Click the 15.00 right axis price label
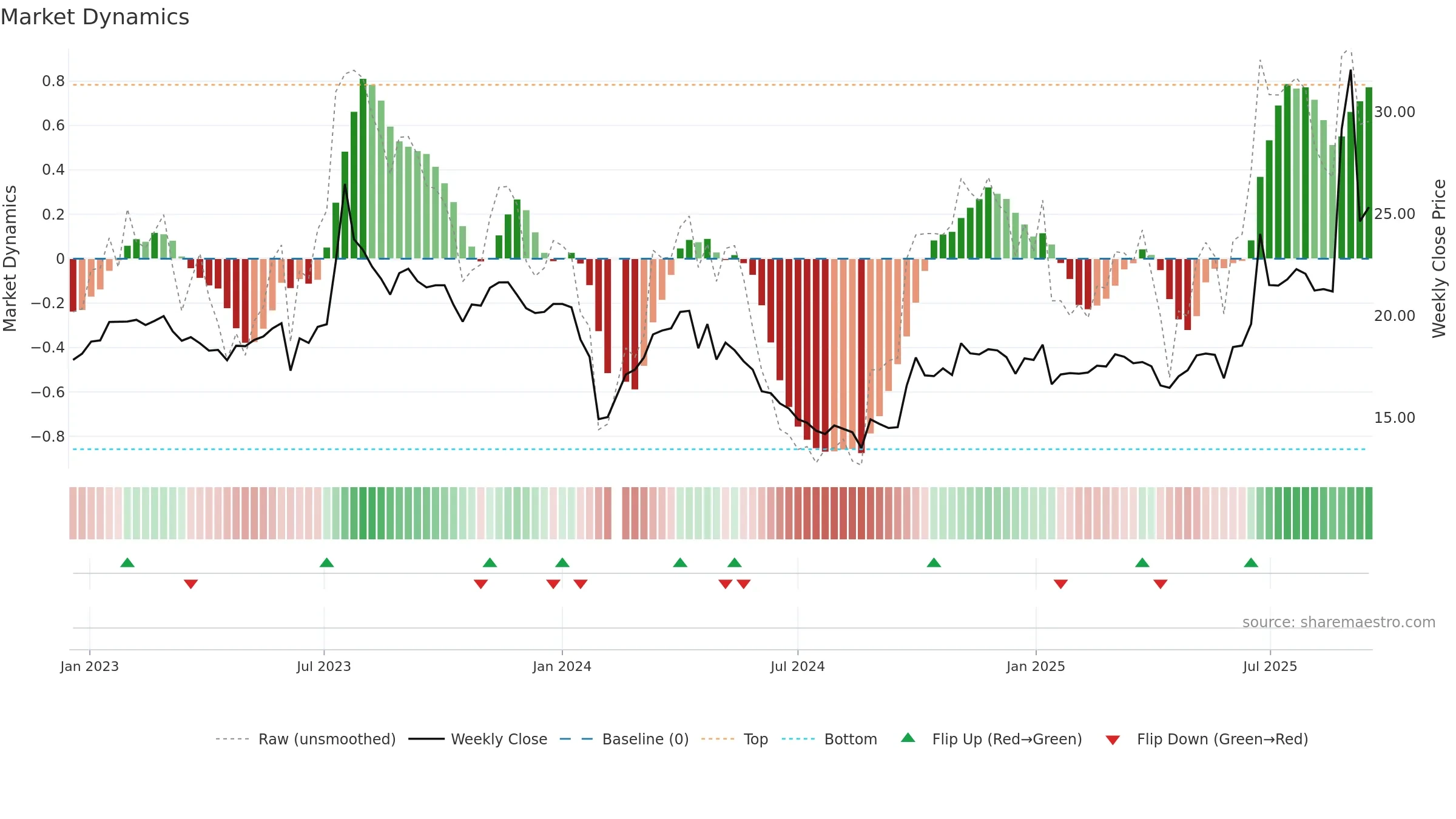Screen dimensions: 1456x819 point(1395,418)
